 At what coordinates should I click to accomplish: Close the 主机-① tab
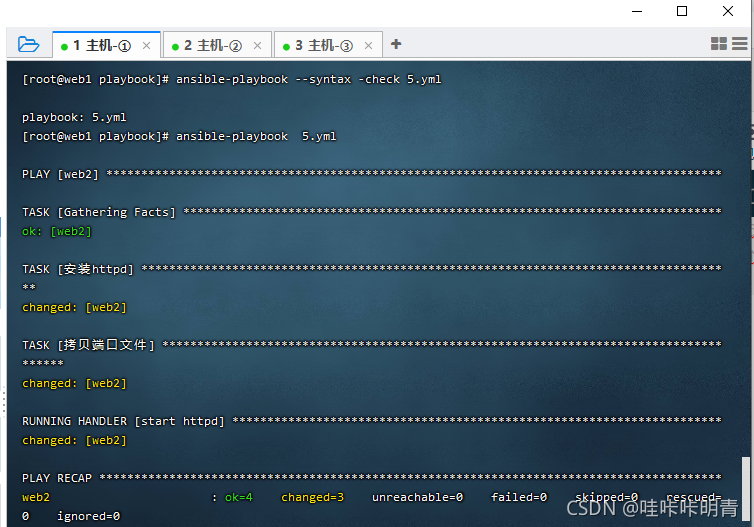tap(147, 46)
